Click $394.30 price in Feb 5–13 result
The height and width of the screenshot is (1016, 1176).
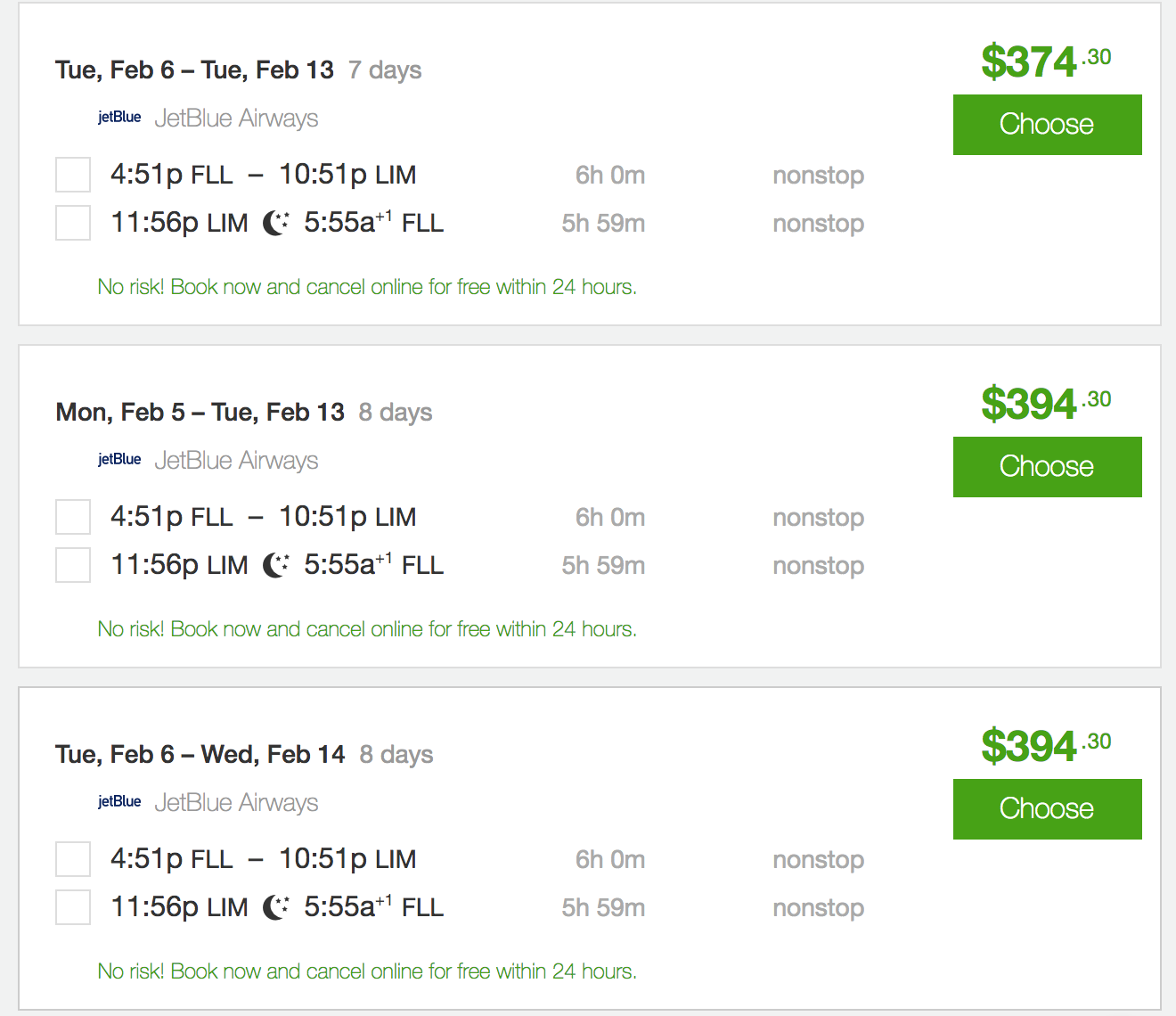1045,404
